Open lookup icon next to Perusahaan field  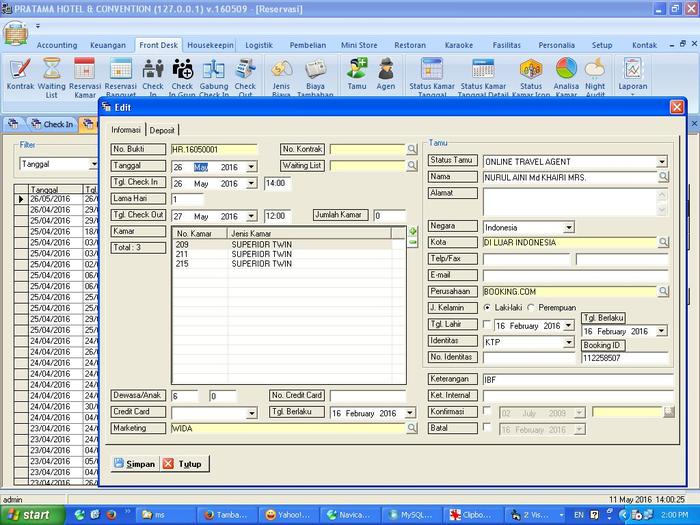click(663, 291)
